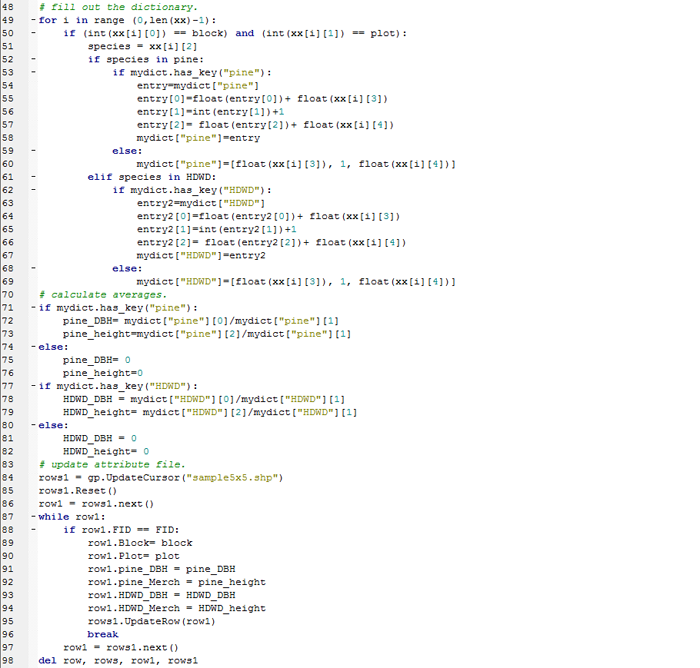Collapse fold marker at line 71 if mydict.has_key("pine")
The image size is (700, 668).
point(33,307)
